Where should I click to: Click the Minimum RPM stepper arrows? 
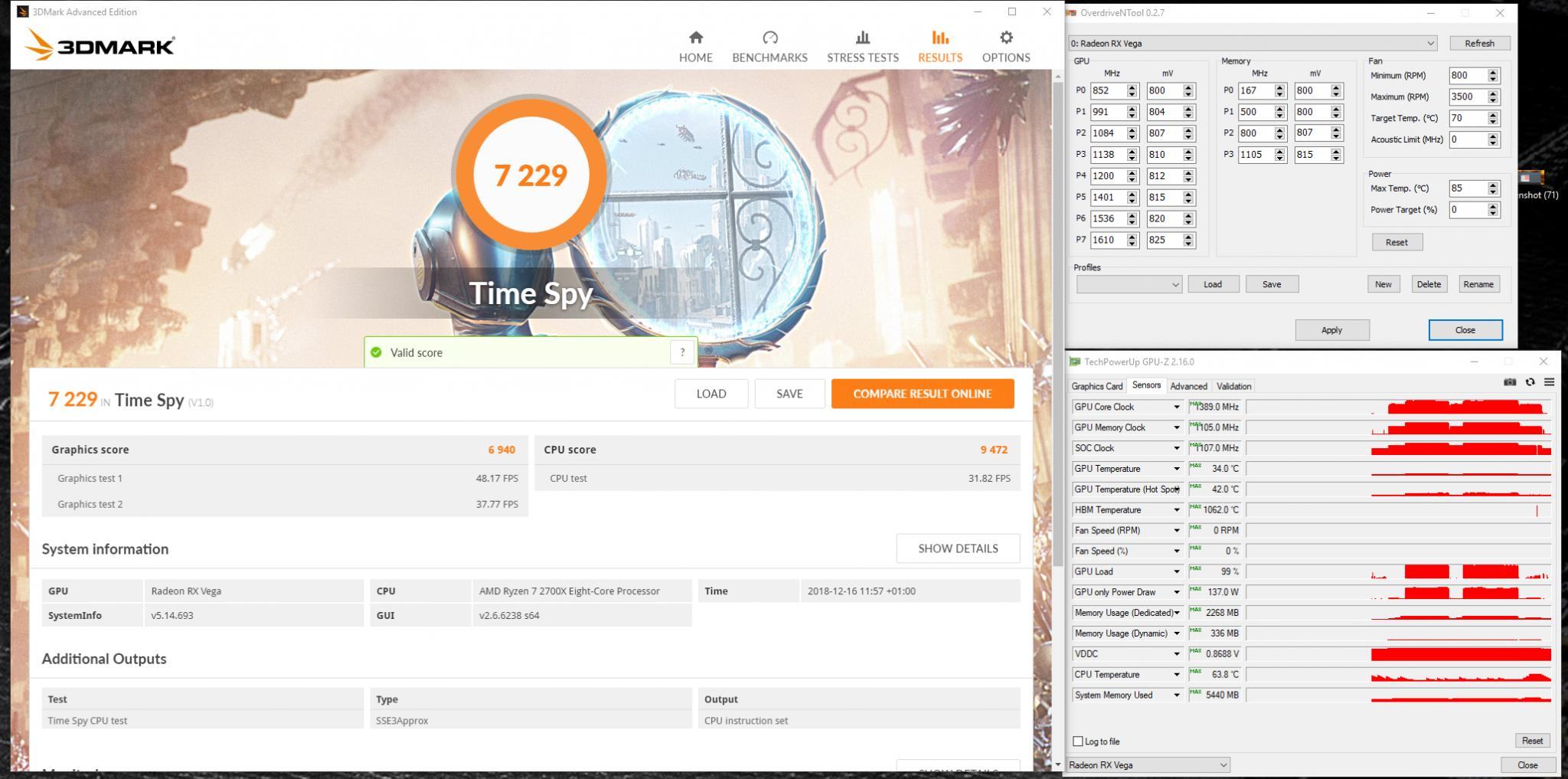1493,75
